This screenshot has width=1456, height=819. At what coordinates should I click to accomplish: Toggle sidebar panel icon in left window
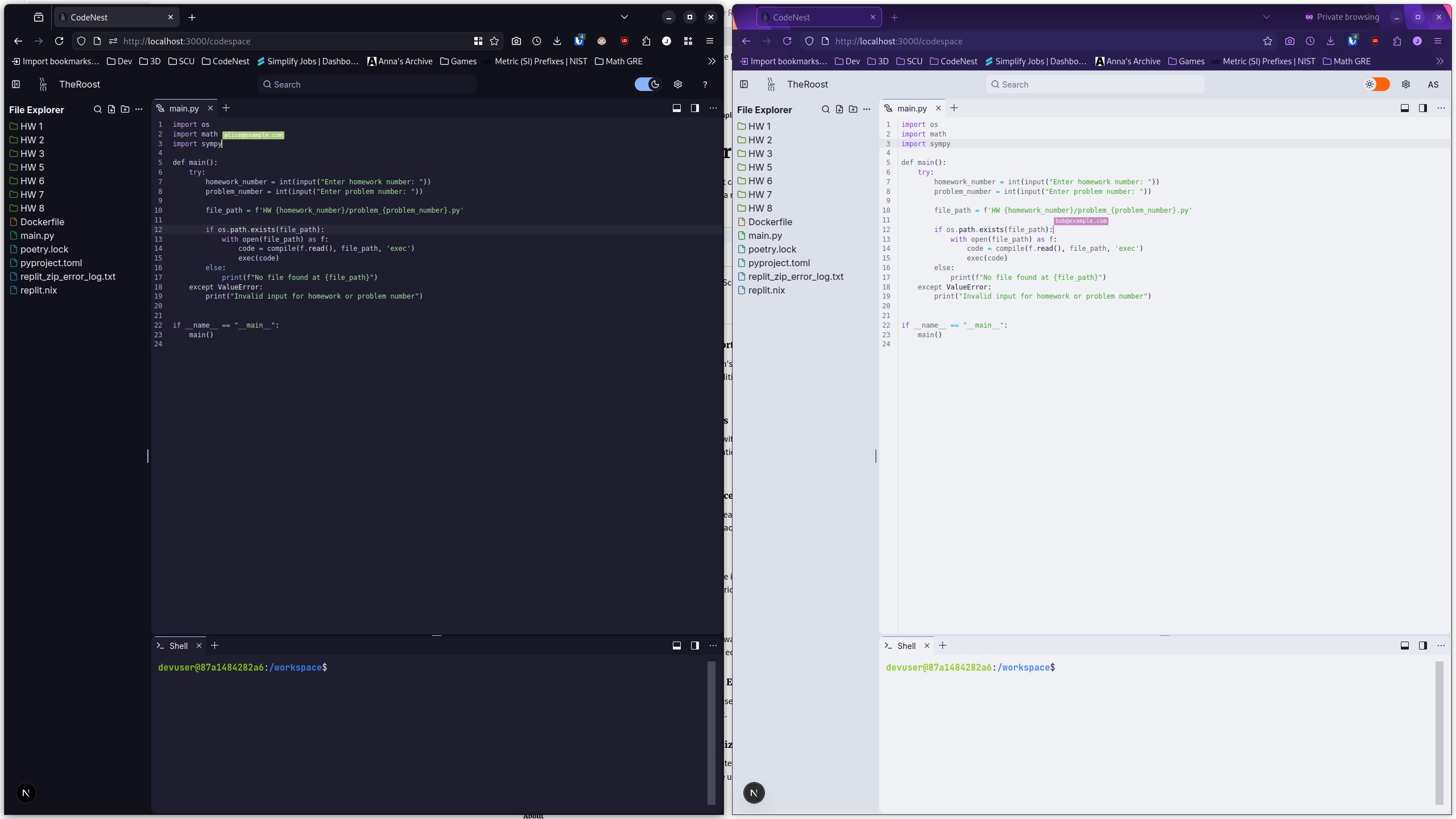tap(16, 84)
